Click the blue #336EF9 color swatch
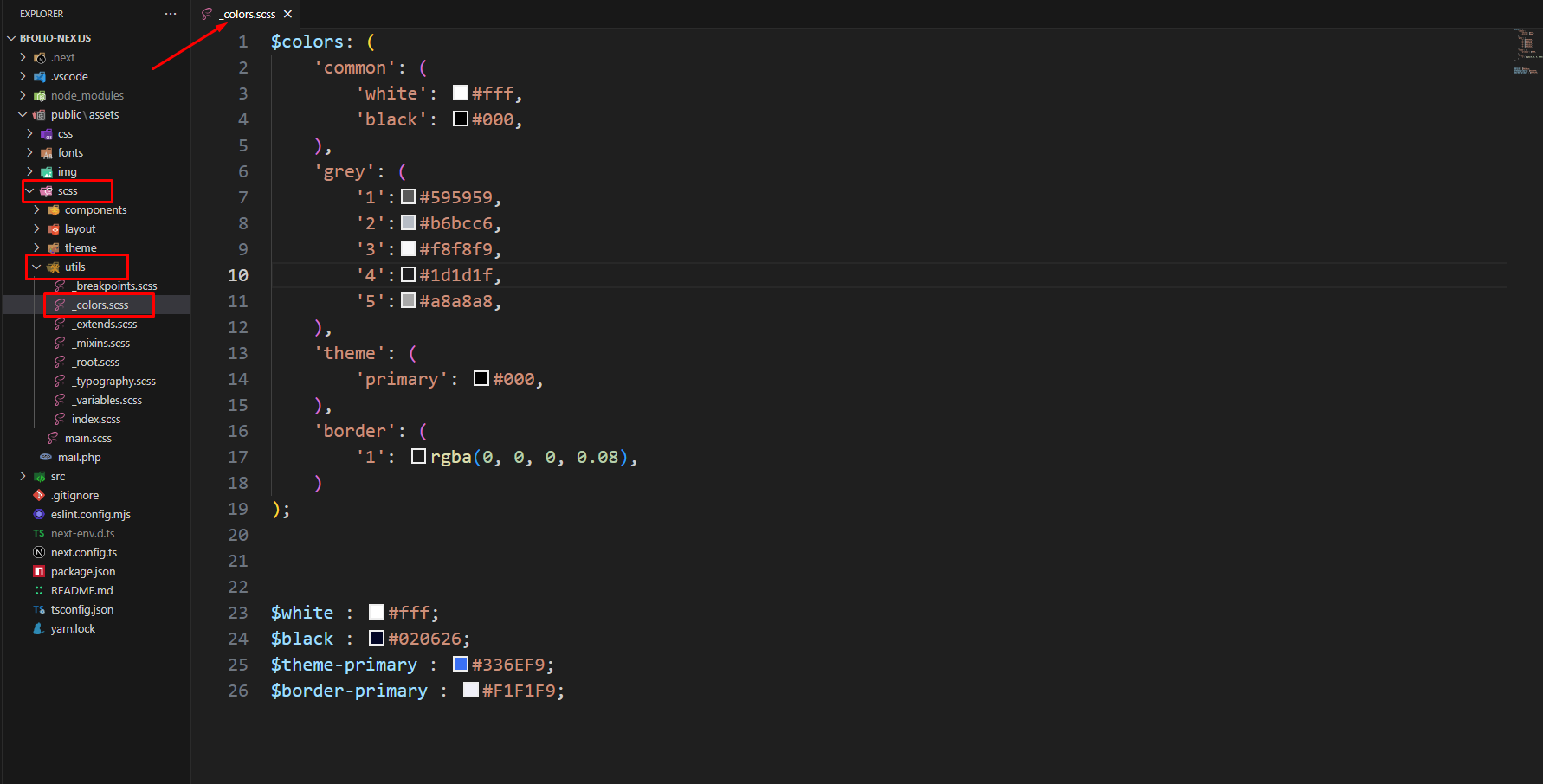This screenshot has height=784, width=1543. pyautogui.click(x=461, y=664)
